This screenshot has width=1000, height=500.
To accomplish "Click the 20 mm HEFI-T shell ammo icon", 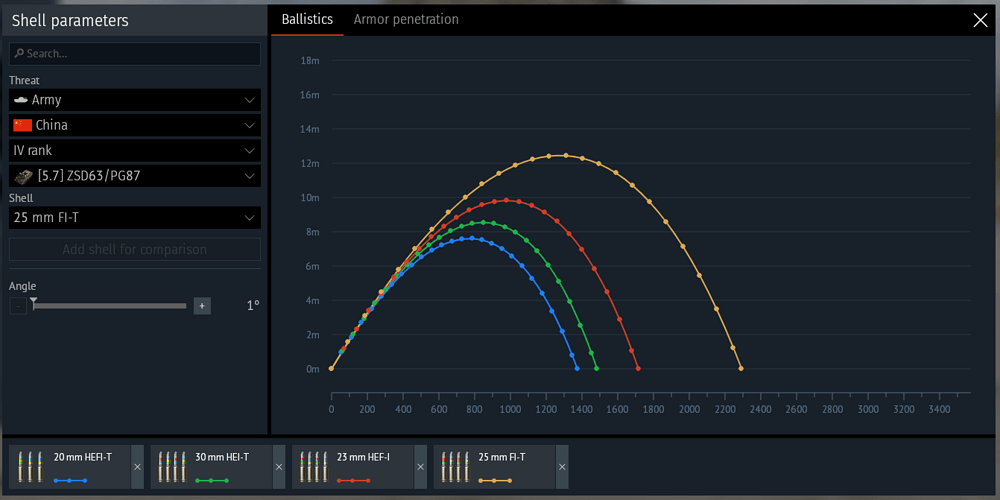I will (x=30, y=466).
